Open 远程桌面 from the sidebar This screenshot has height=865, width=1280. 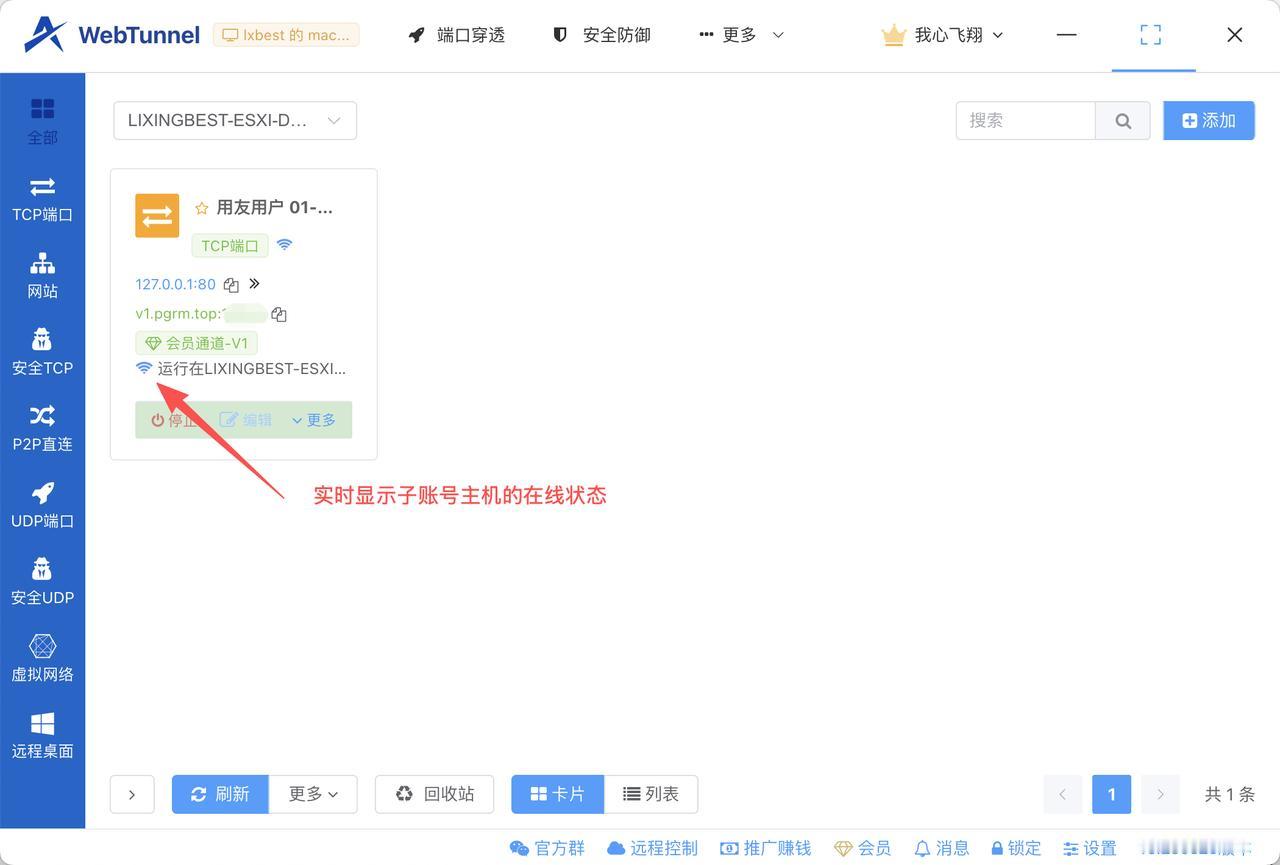point(42,736)
